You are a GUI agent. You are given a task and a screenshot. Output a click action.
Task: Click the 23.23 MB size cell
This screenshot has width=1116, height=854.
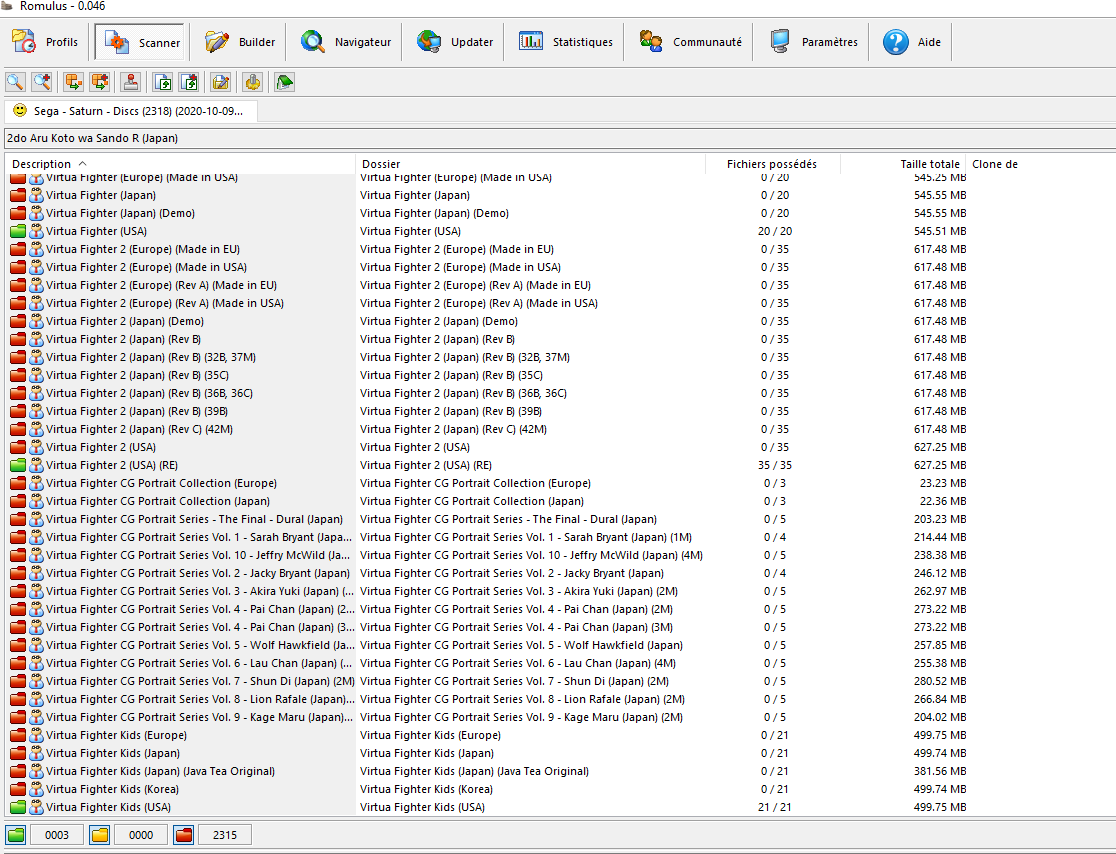click(942, 483)
